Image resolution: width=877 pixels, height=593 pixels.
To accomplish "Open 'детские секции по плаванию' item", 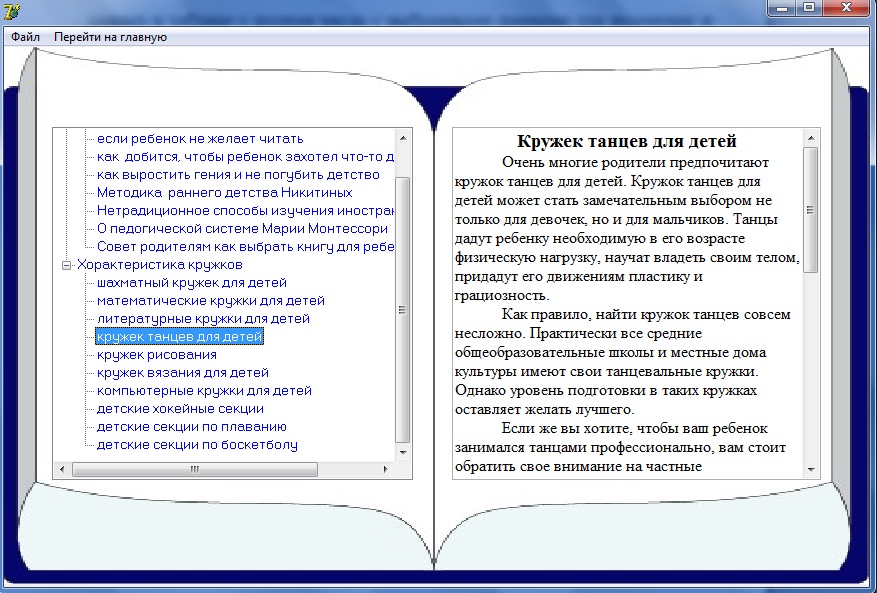I will click(192, 426).
